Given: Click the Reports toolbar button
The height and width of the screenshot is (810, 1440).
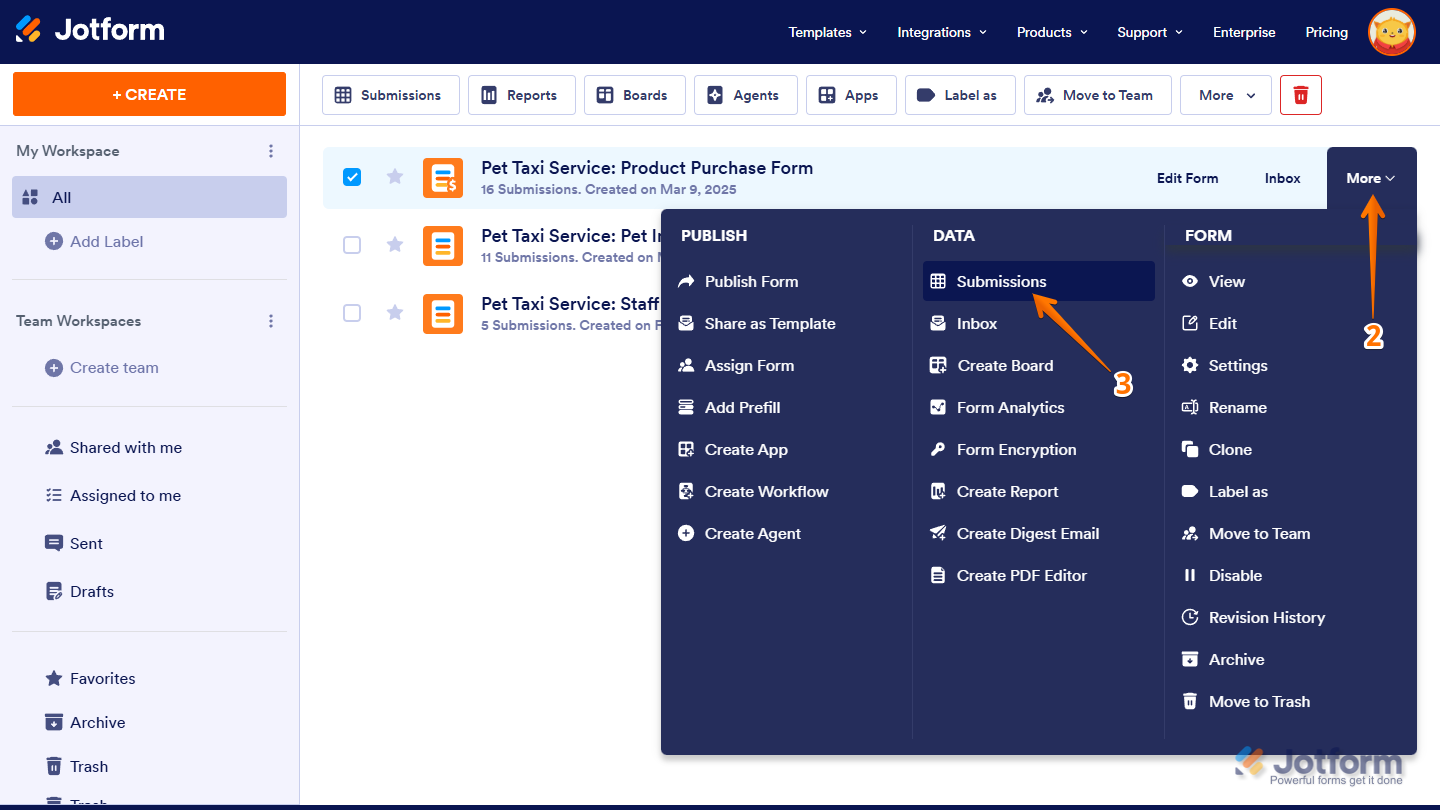Looking at the screenshot, I should tap(522, 95).
